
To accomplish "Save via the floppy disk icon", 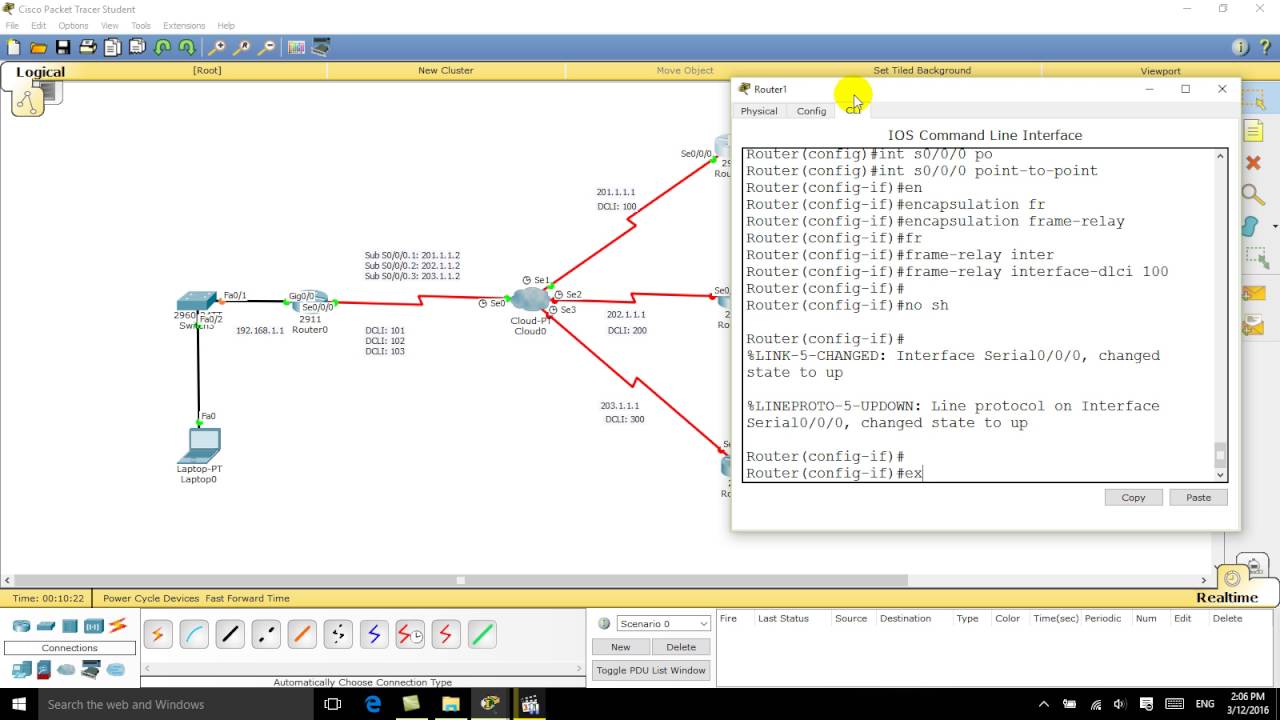I will (63, 47).
